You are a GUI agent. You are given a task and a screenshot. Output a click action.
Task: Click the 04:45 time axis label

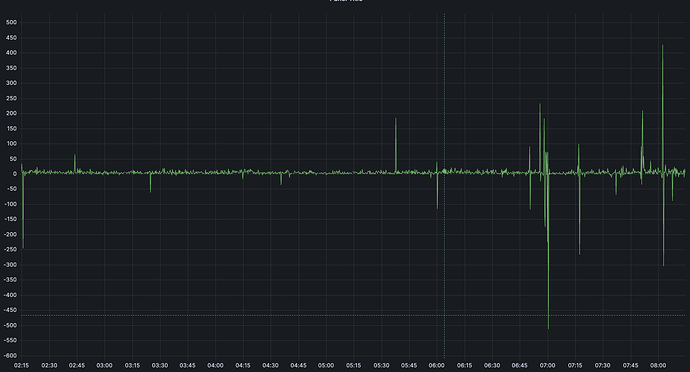pyautogui.click(x=298, y=365)
